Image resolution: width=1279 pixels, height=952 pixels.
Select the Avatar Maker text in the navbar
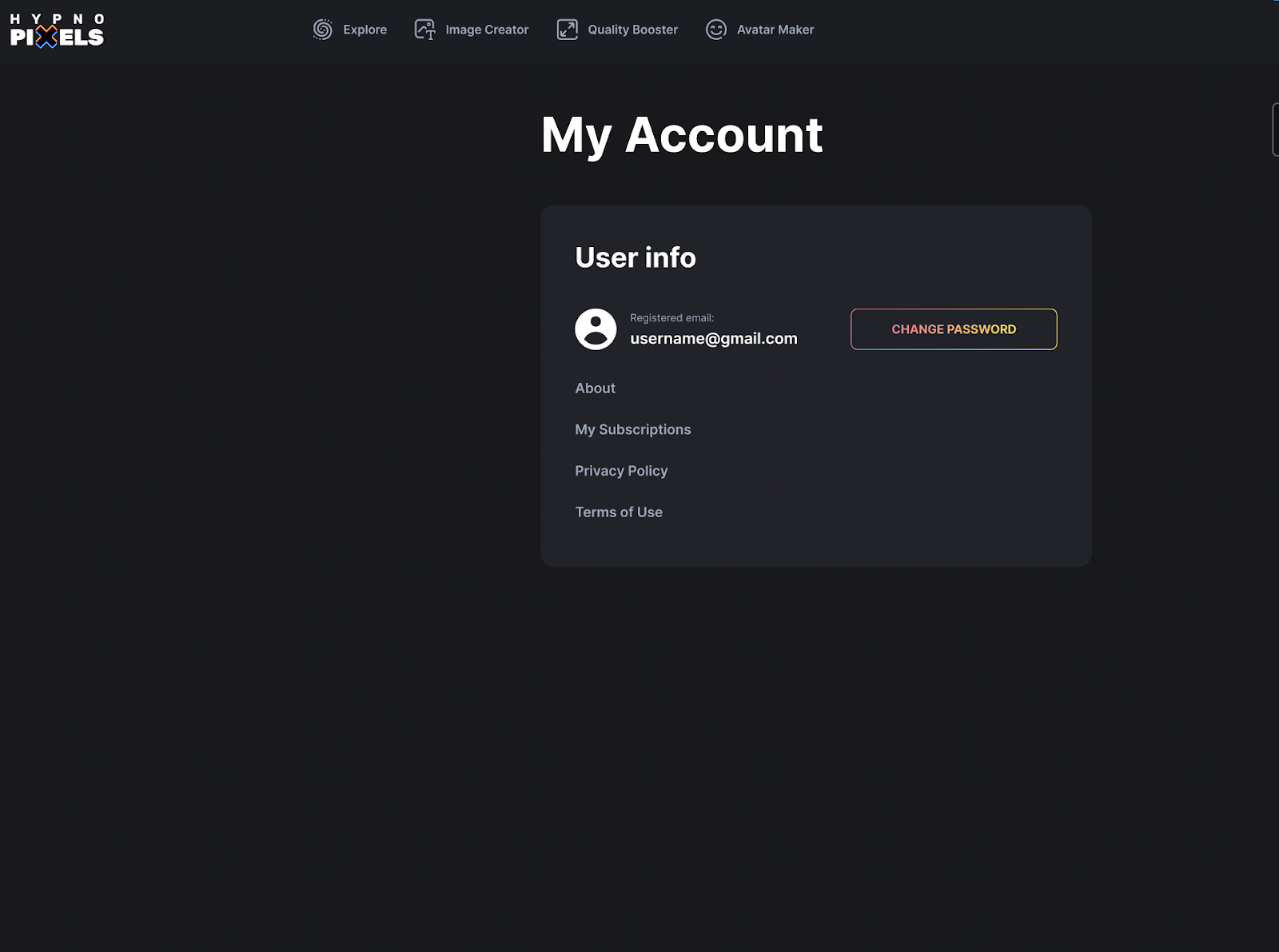click(775, 30)
